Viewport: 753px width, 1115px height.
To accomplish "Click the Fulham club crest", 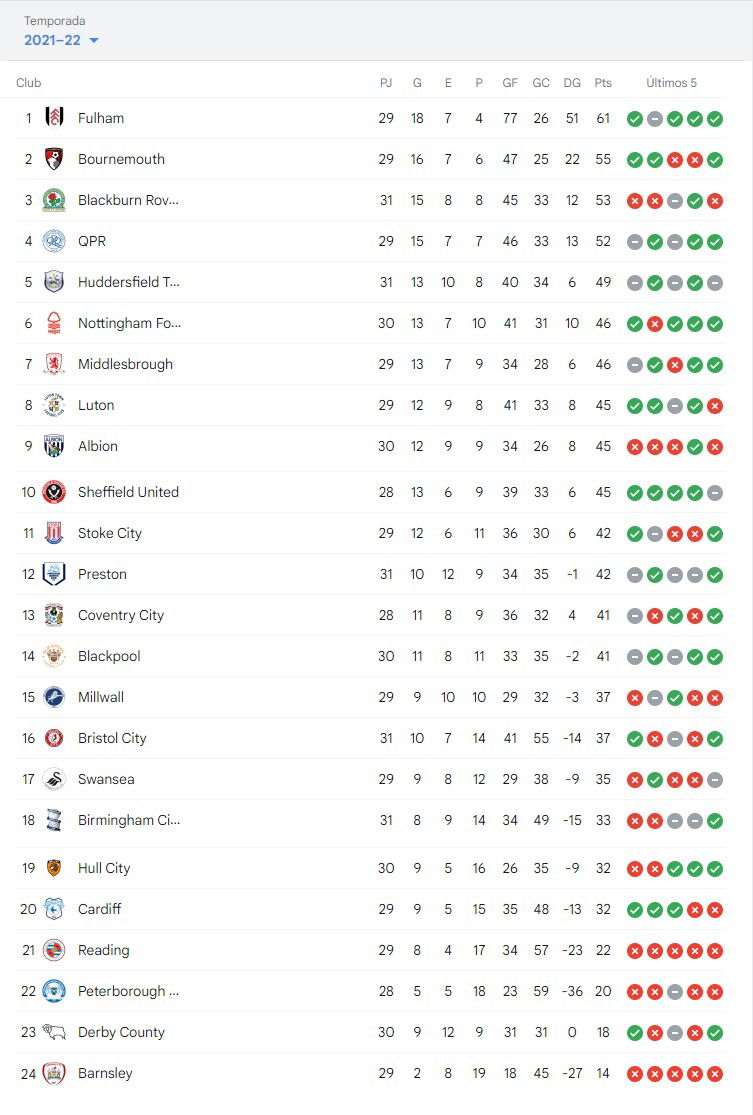I will [x=54, y=118].
